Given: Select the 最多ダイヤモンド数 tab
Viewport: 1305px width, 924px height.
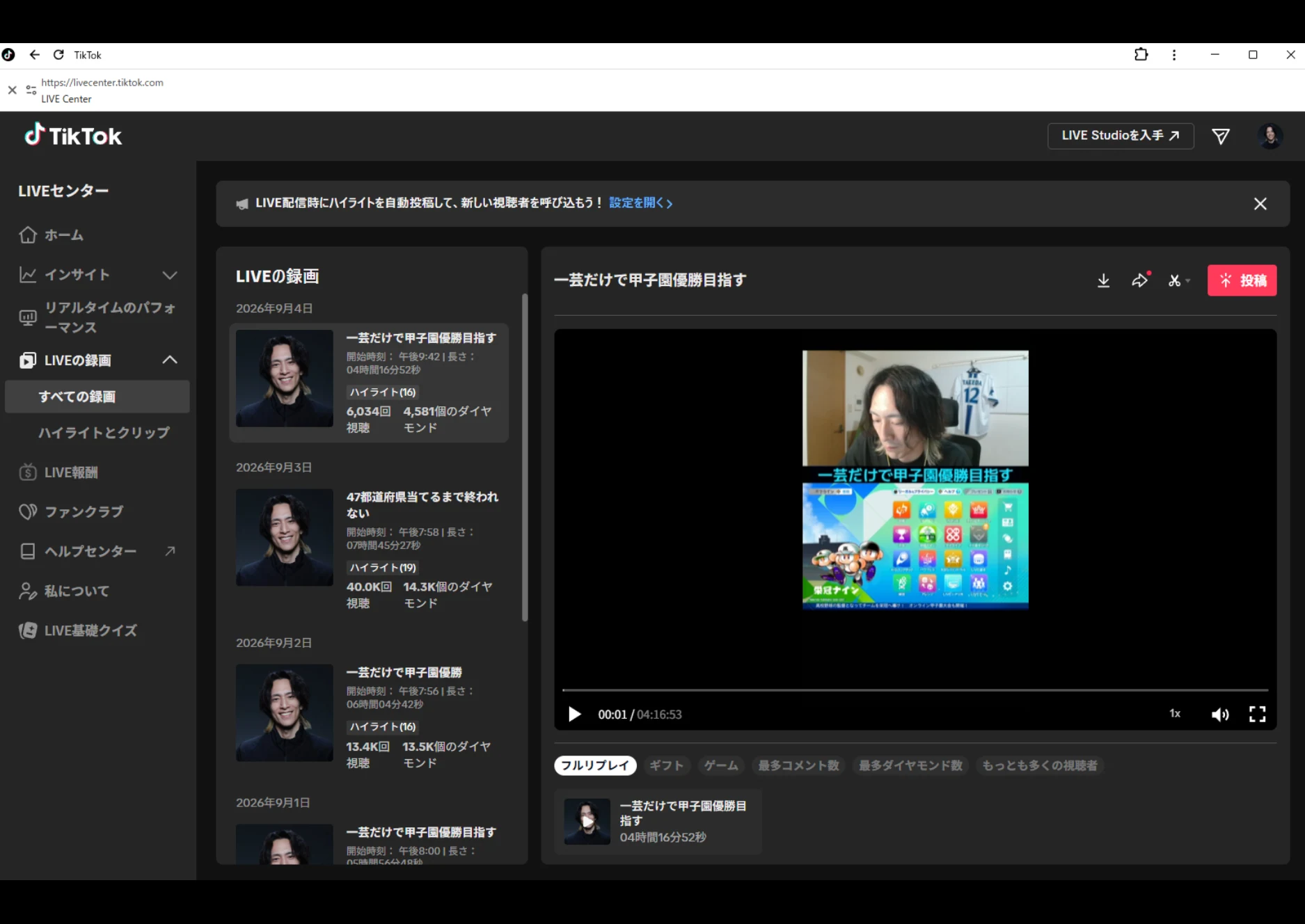Looking at the screenshot, I should coord(910,765).
